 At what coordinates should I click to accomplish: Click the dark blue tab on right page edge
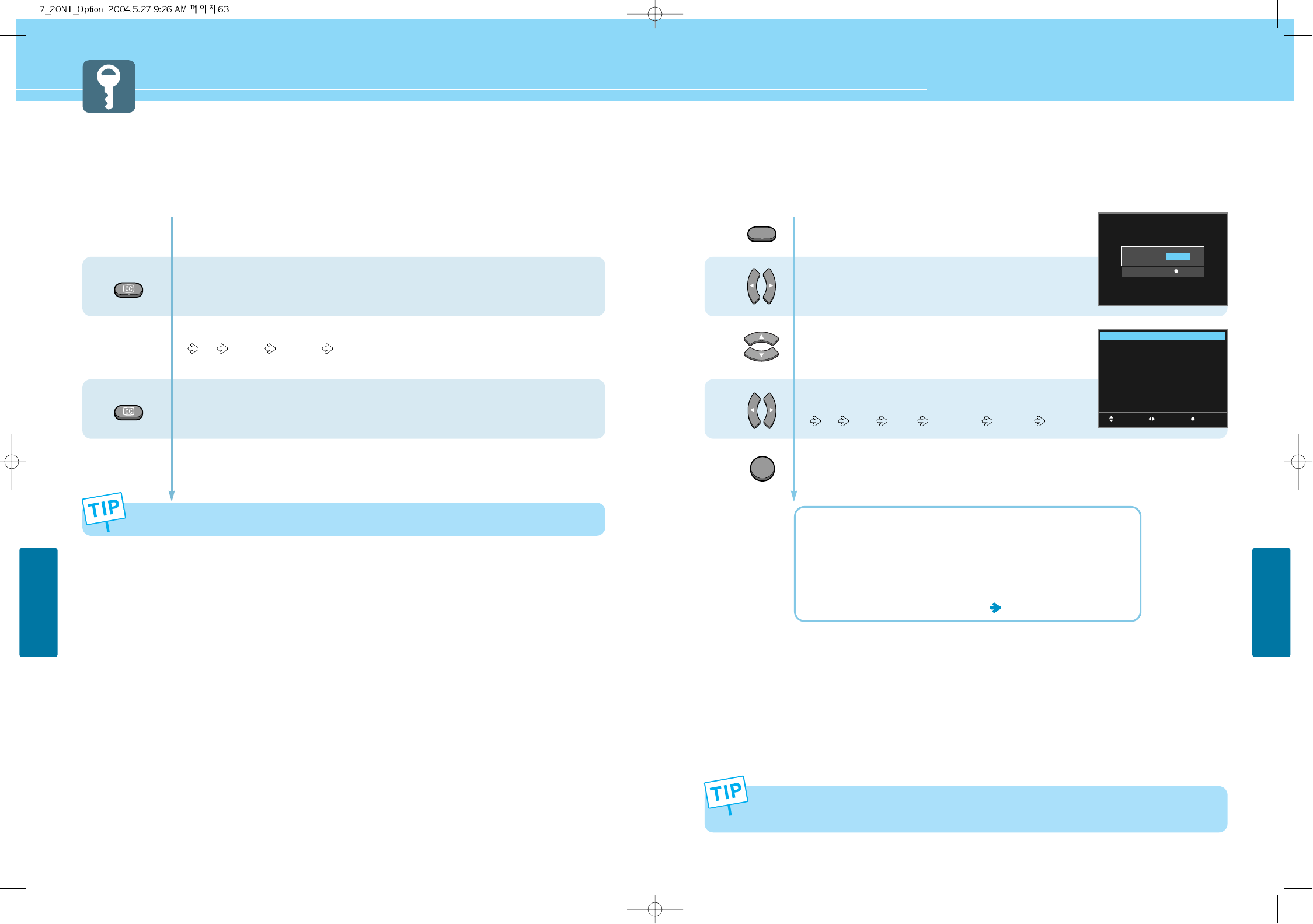[x=1271, y=602]
